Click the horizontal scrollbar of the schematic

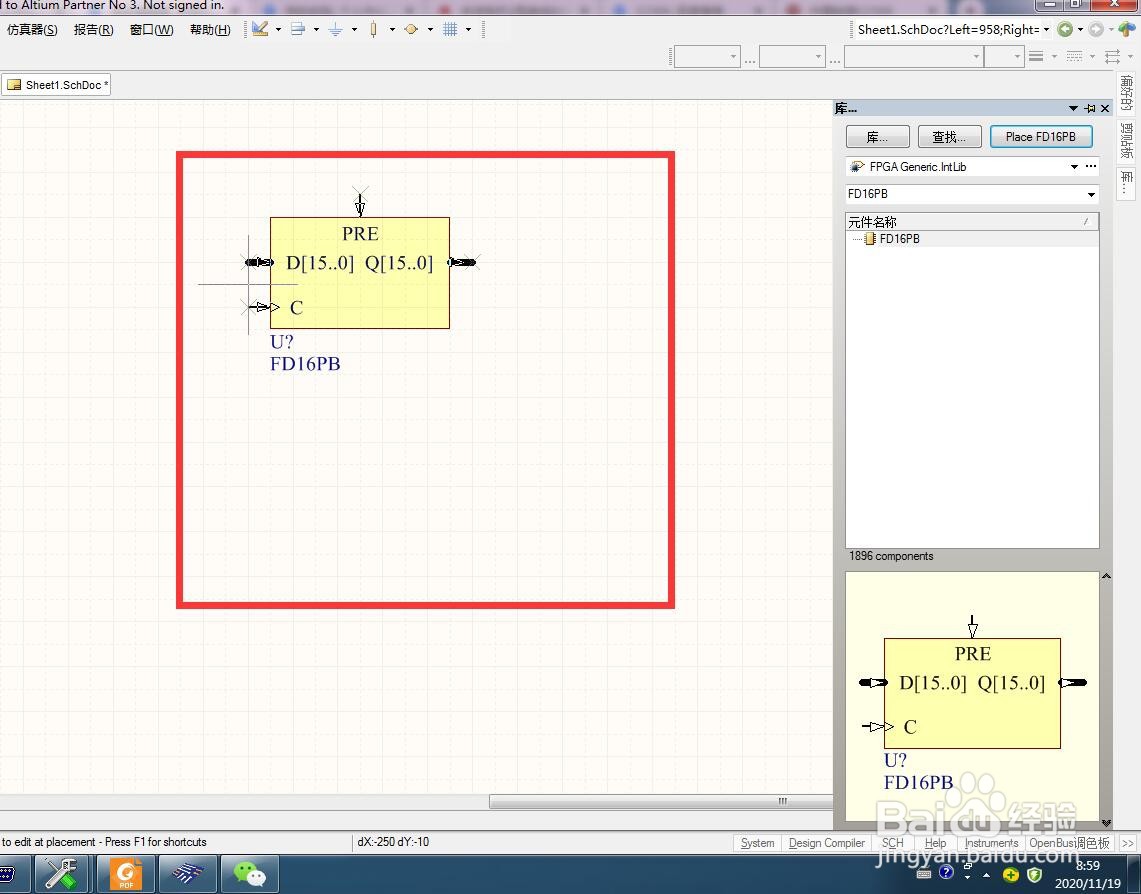pos(661,802)
